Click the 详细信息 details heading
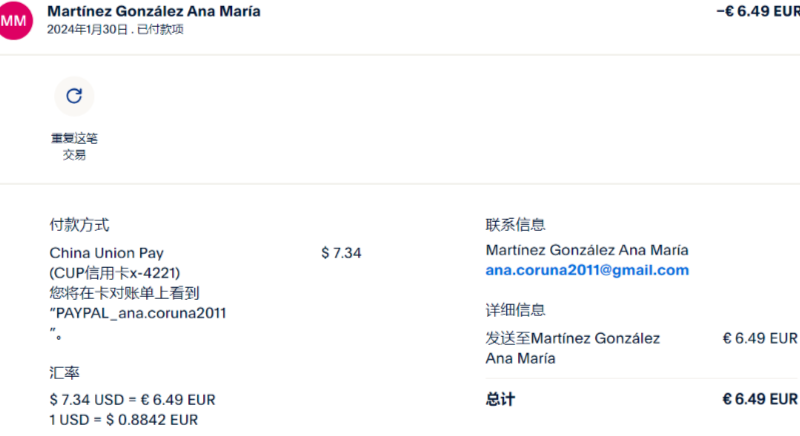Screen dimensions: 800x436 [x=515, y=310]
